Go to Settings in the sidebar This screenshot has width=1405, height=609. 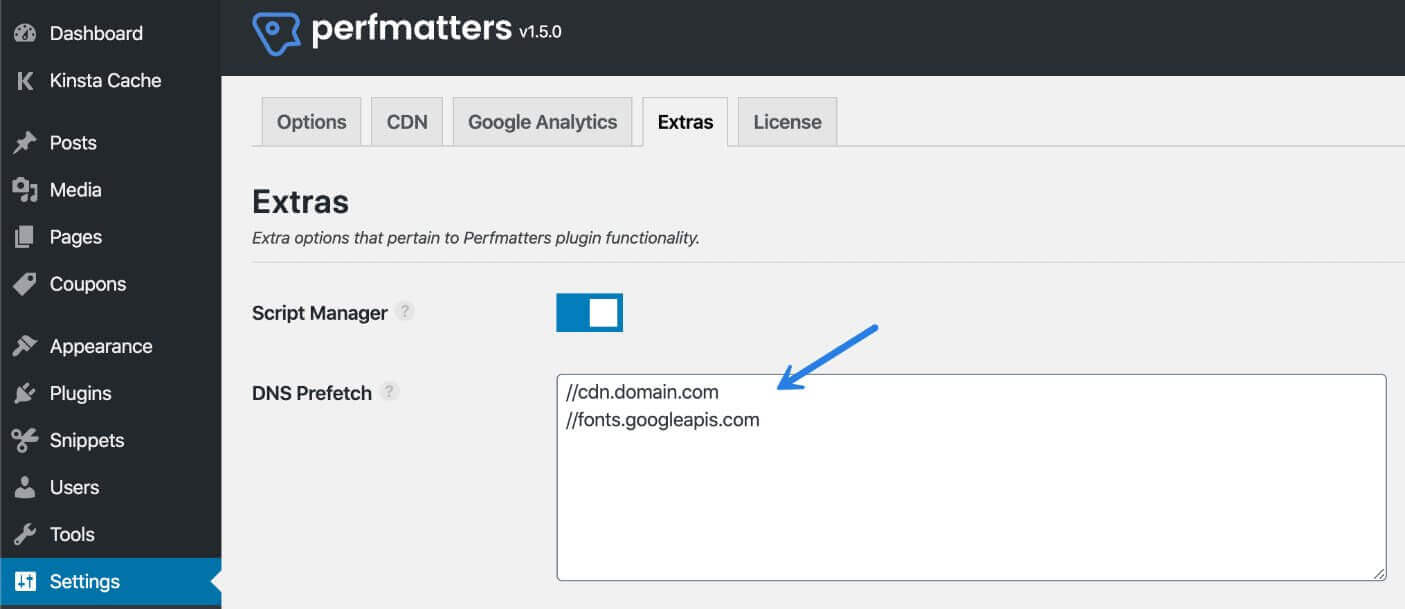(x=85, y=581)
